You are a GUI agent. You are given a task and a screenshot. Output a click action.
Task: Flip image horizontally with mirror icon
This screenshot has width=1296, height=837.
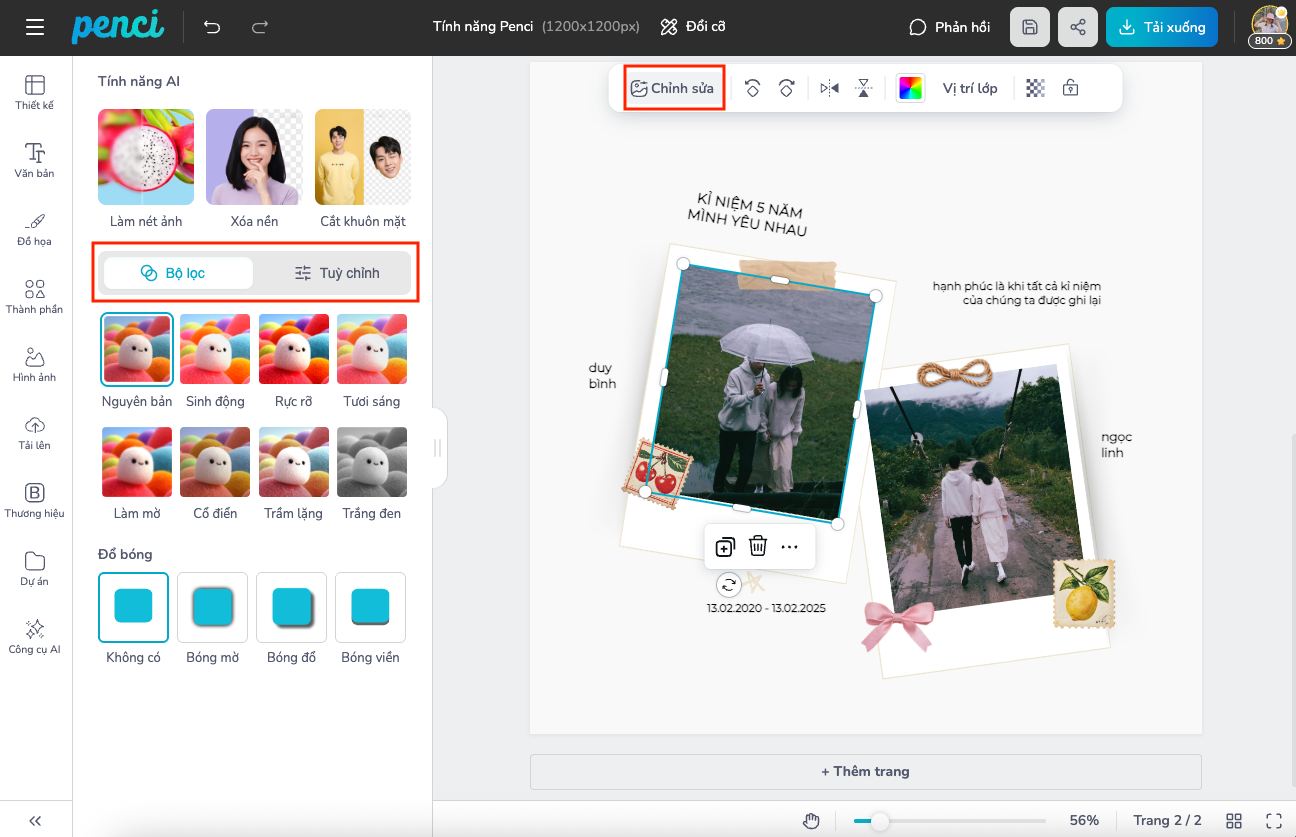829,88
